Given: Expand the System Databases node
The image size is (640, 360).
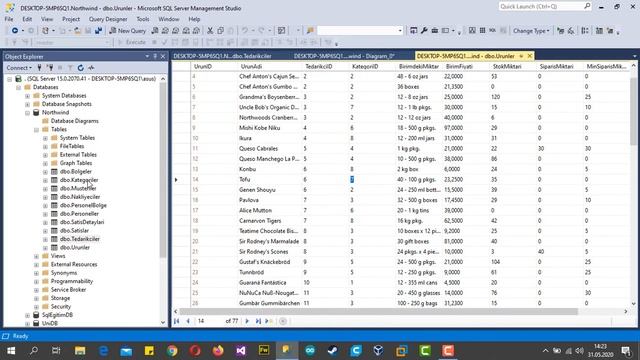Looking at the screenshot, I should point(27,96).
